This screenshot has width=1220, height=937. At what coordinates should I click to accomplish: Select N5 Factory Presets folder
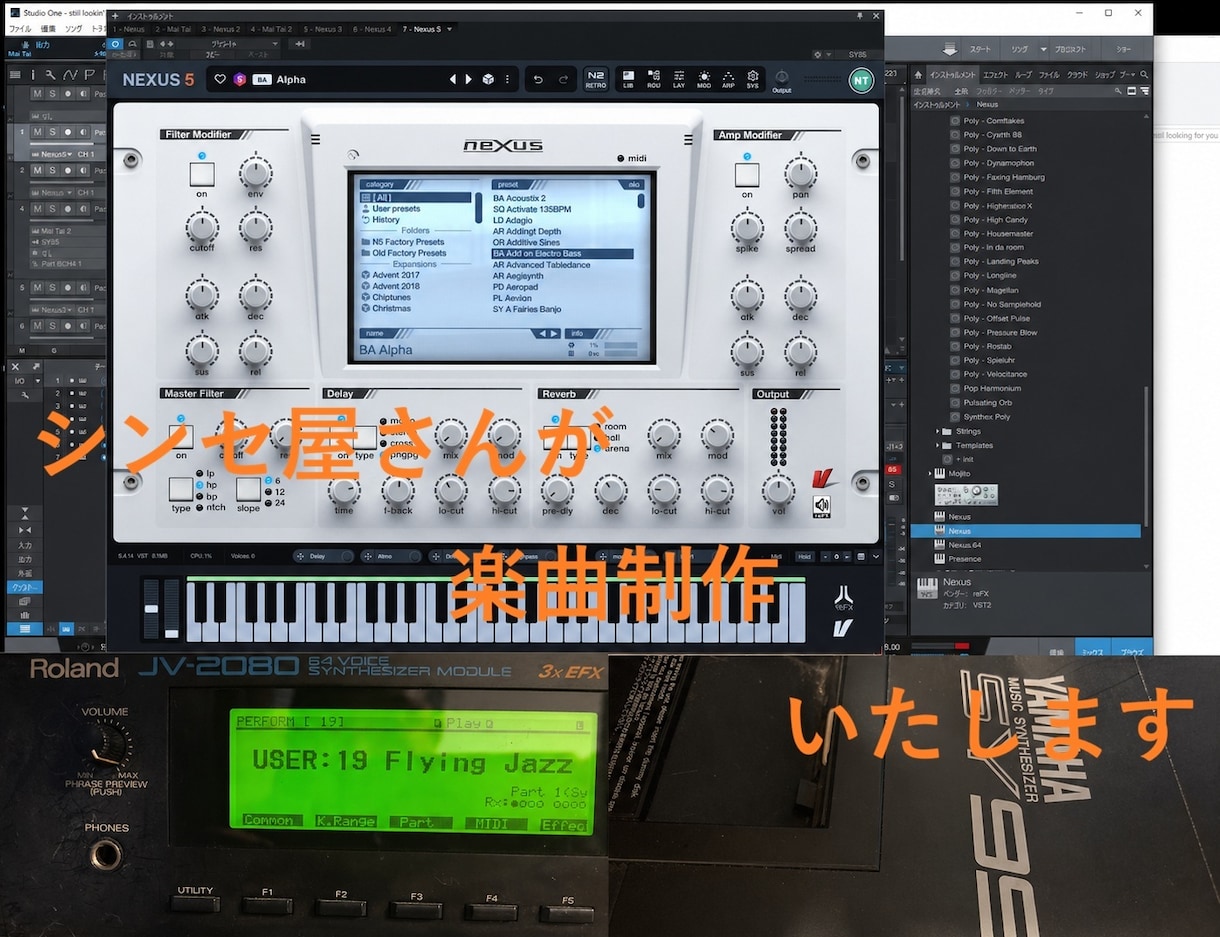coord(408,242)
